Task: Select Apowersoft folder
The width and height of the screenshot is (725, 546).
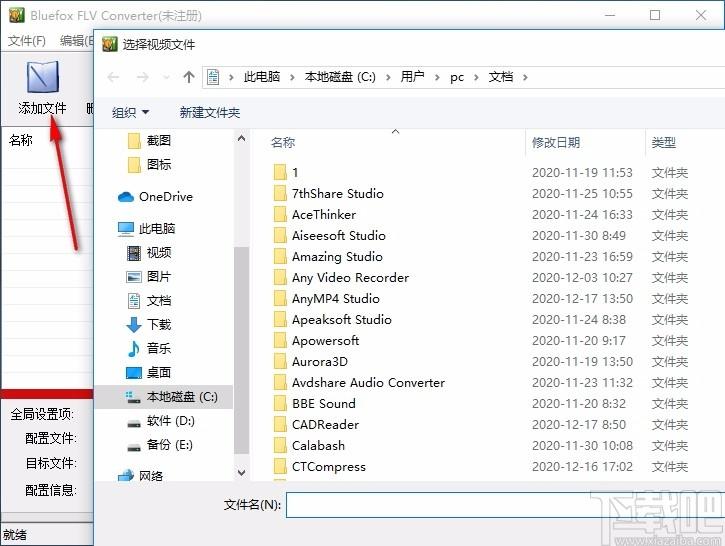Action: (x=316, y=341)
